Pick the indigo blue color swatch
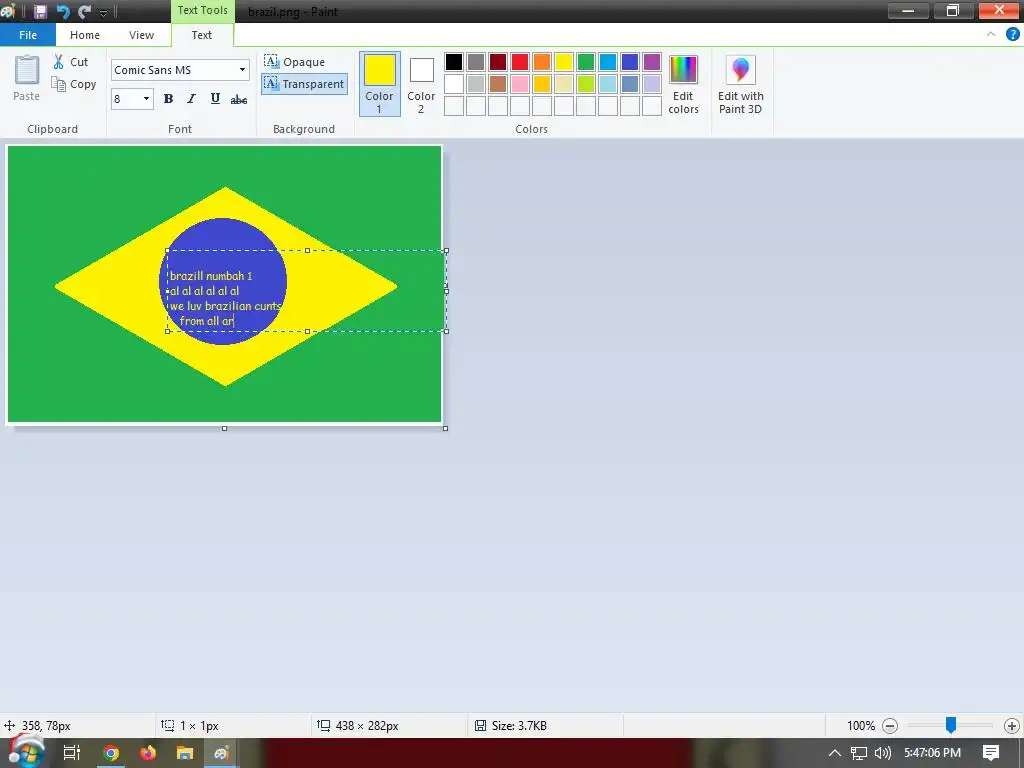This screenshot has height=768, width=1024. [630, 62]
